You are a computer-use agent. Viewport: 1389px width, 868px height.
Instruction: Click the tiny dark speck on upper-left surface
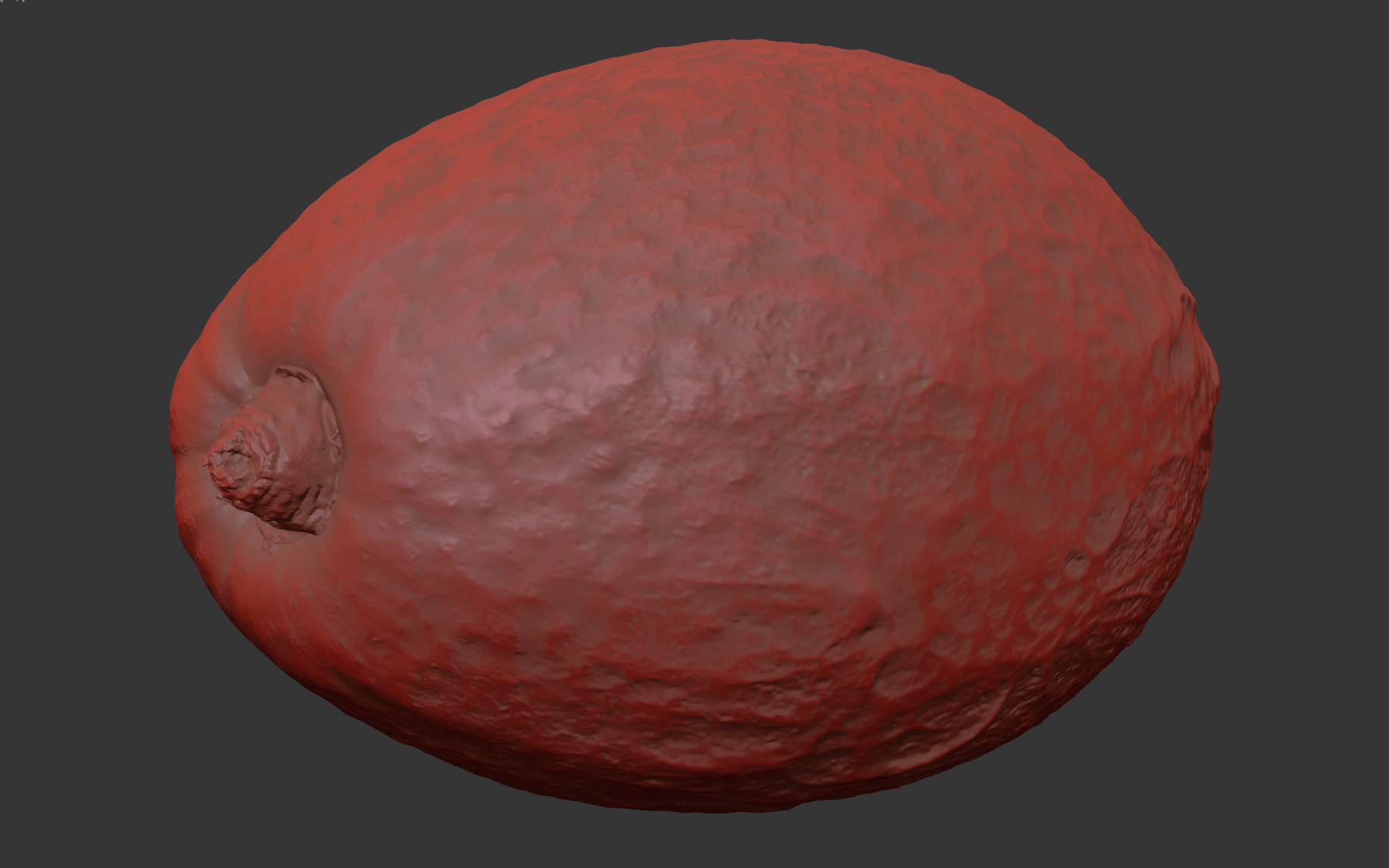tap(337, 222)
